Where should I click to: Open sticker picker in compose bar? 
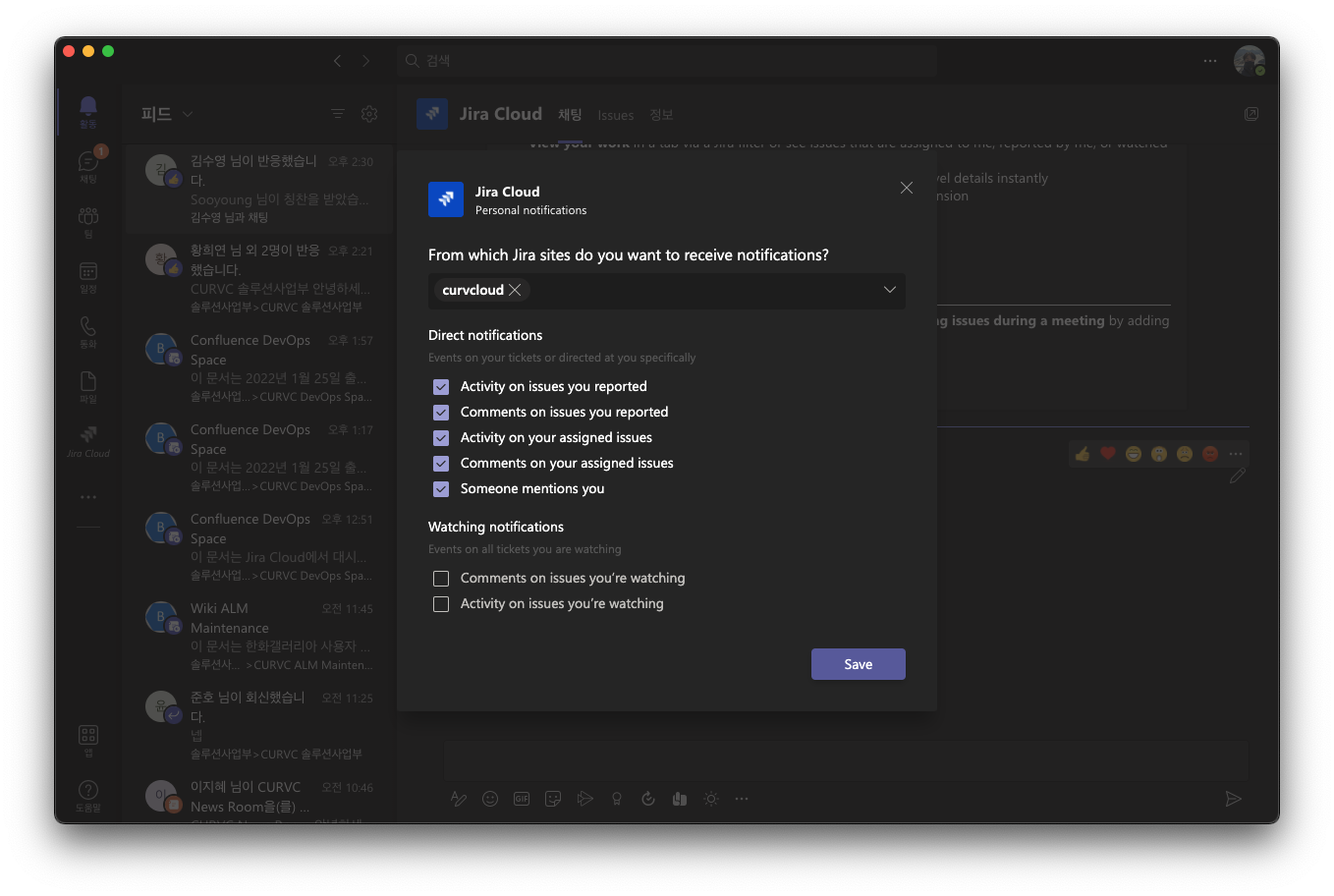pyautogui.click(x=553, y=799)
